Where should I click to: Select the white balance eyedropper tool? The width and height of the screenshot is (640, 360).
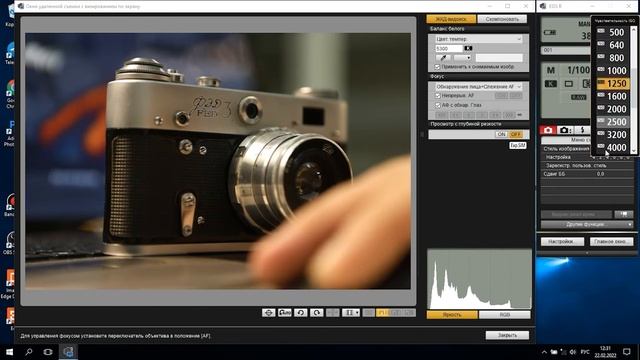443,58
